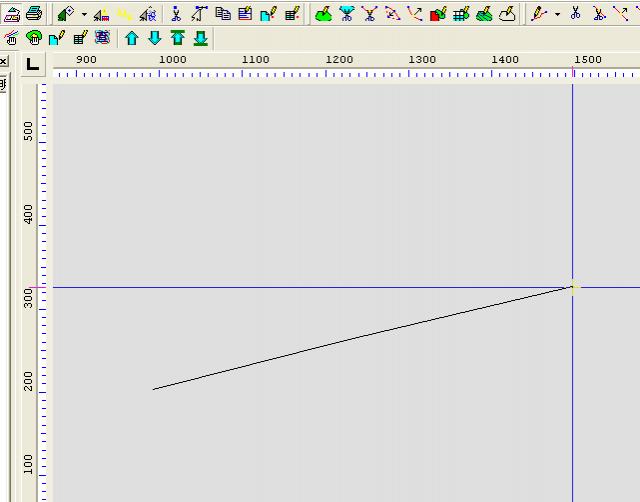640x502 pixels.
Task: Expand the dropdown beside the green house icon
Action: point(84,14)
